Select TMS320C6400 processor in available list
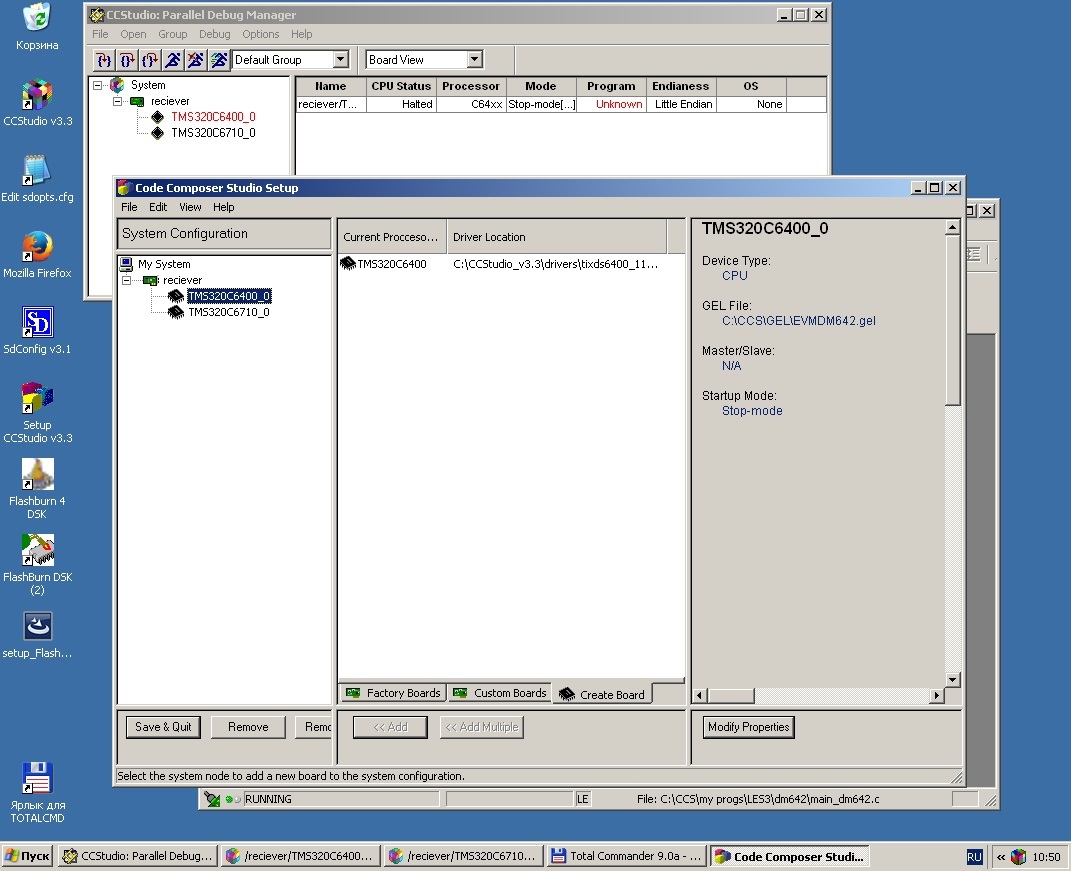 (x=391, y=264)
